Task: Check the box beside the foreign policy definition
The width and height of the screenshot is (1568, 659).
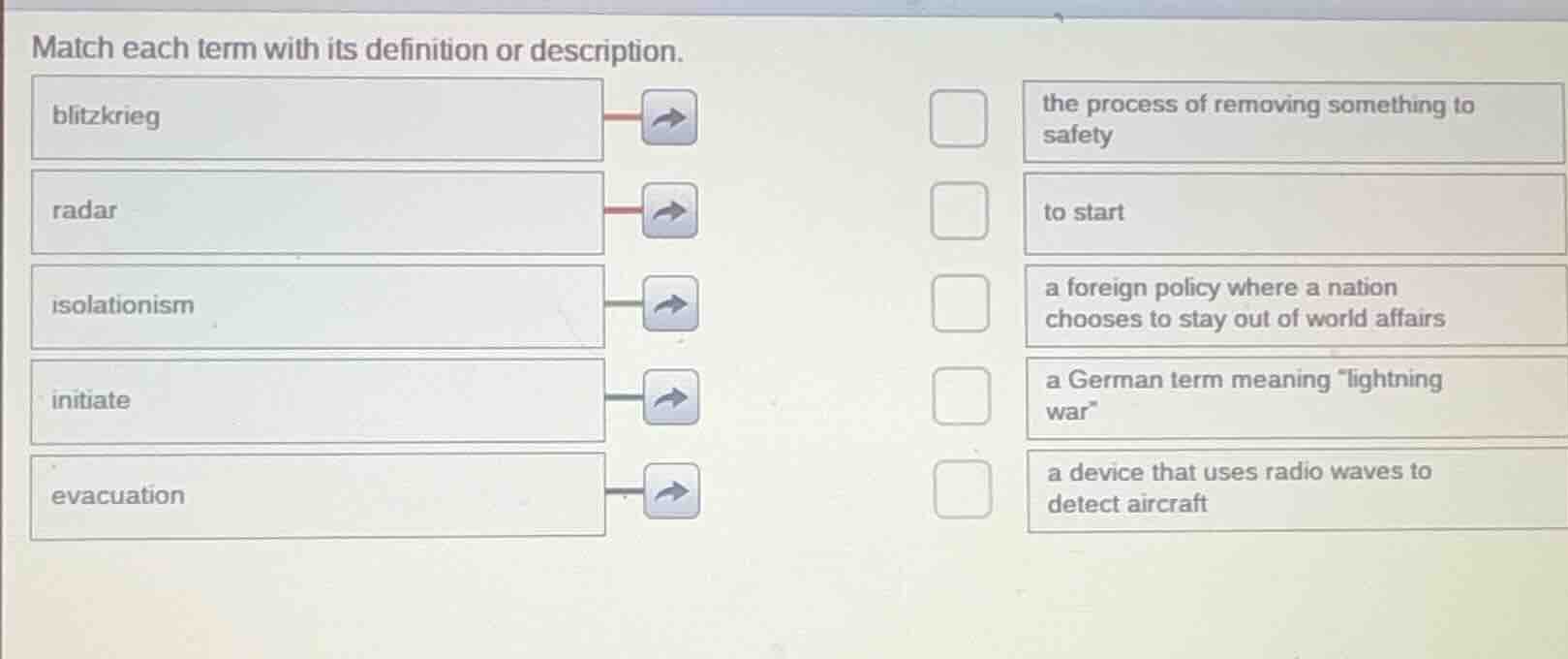Action: tap(960, 304)
